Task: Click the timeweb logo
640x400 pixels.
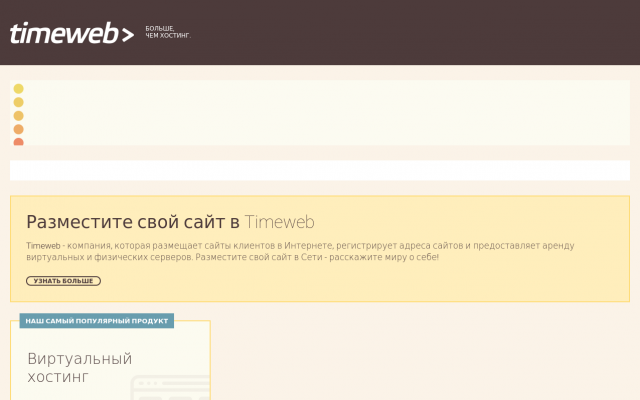Action: coord(72,33)
